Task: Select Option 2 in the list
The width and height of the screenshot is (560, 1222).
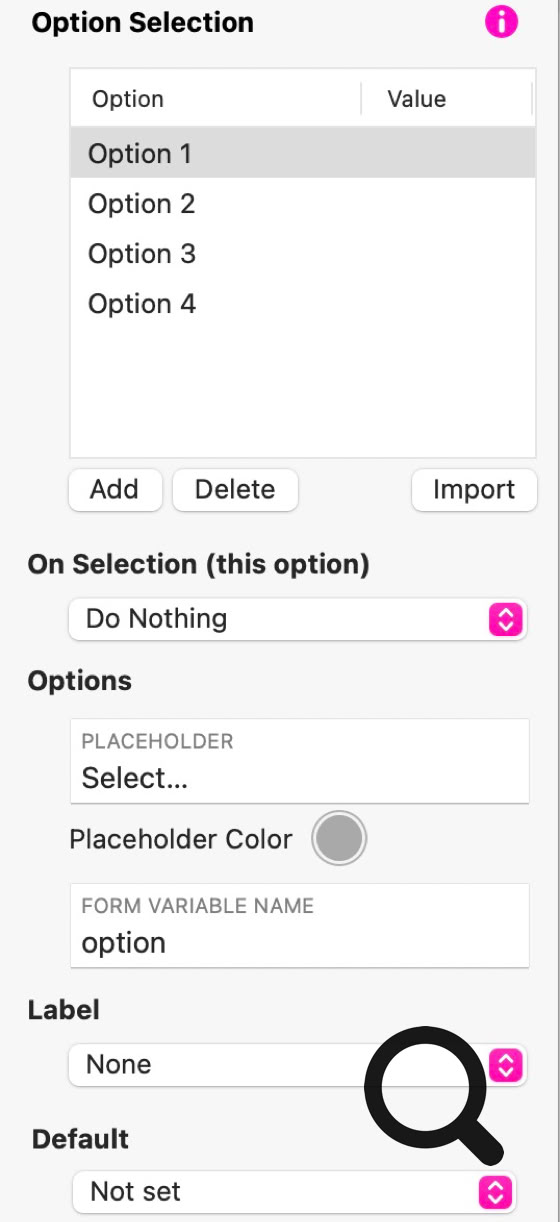Action: (303, 204)
